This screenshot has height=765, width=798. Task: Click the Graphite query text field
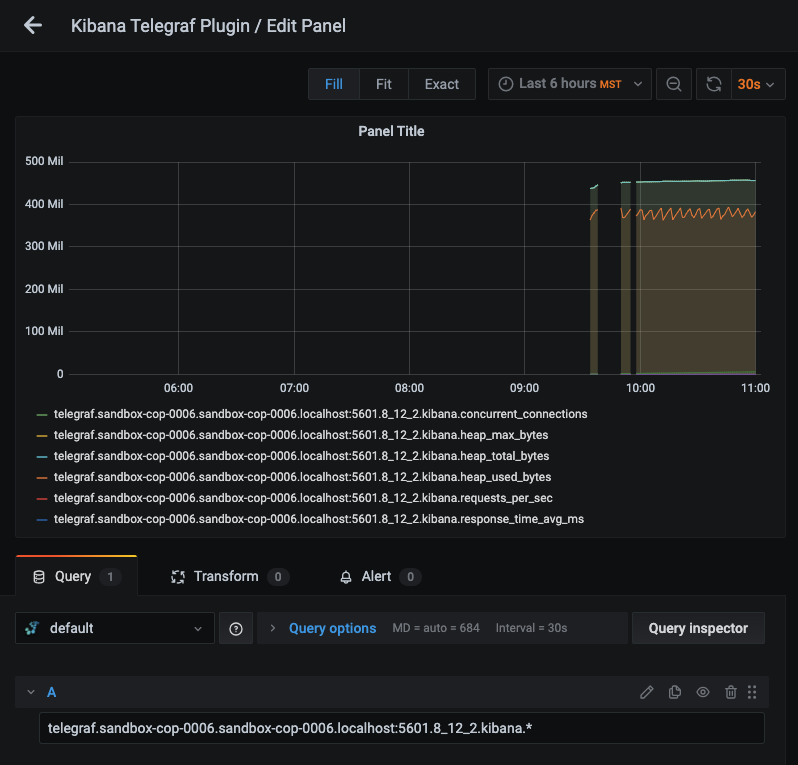(x=402, y=728)
